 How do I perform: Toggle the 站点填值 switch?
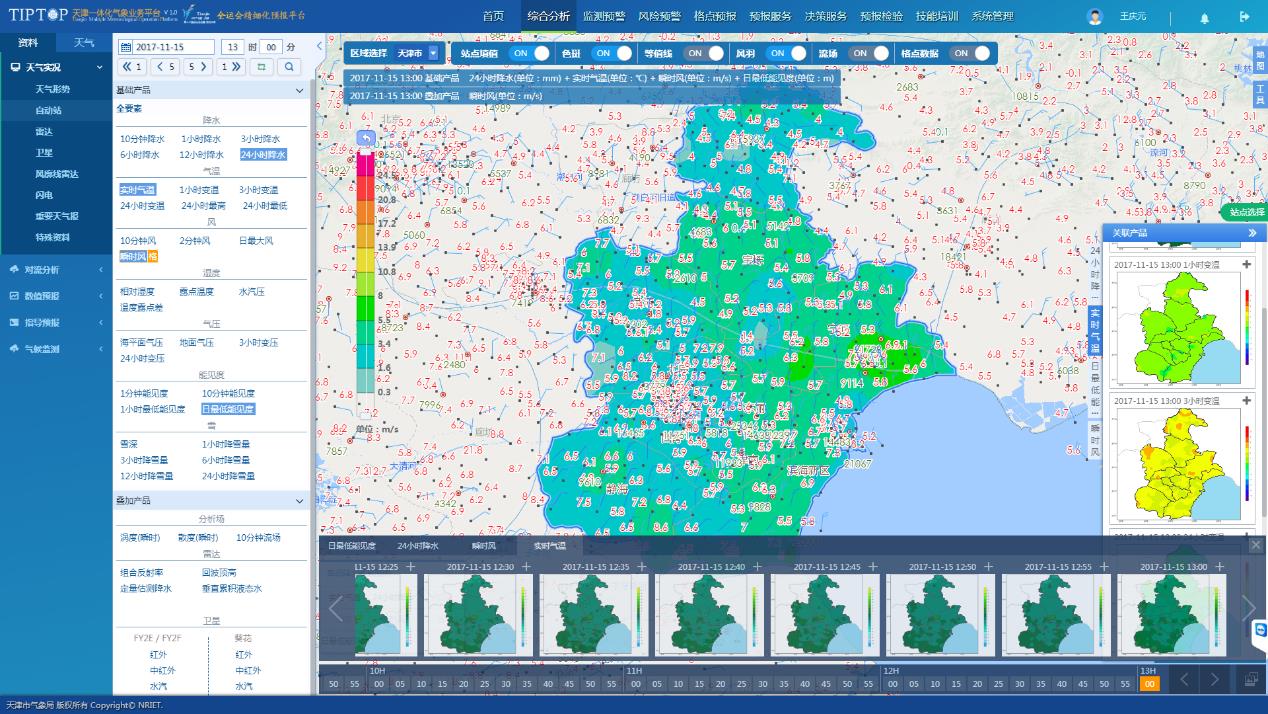pyautogui.click(x=529, y=53)
